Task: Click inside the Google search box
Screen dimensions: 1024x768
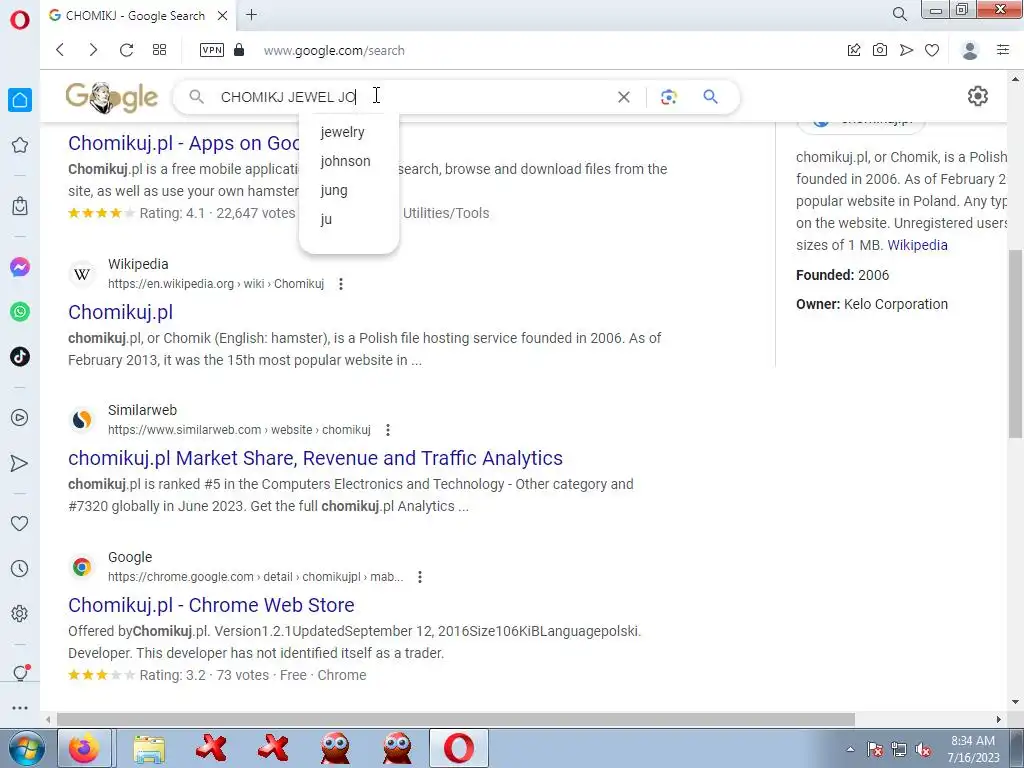Action: [411, 97]
